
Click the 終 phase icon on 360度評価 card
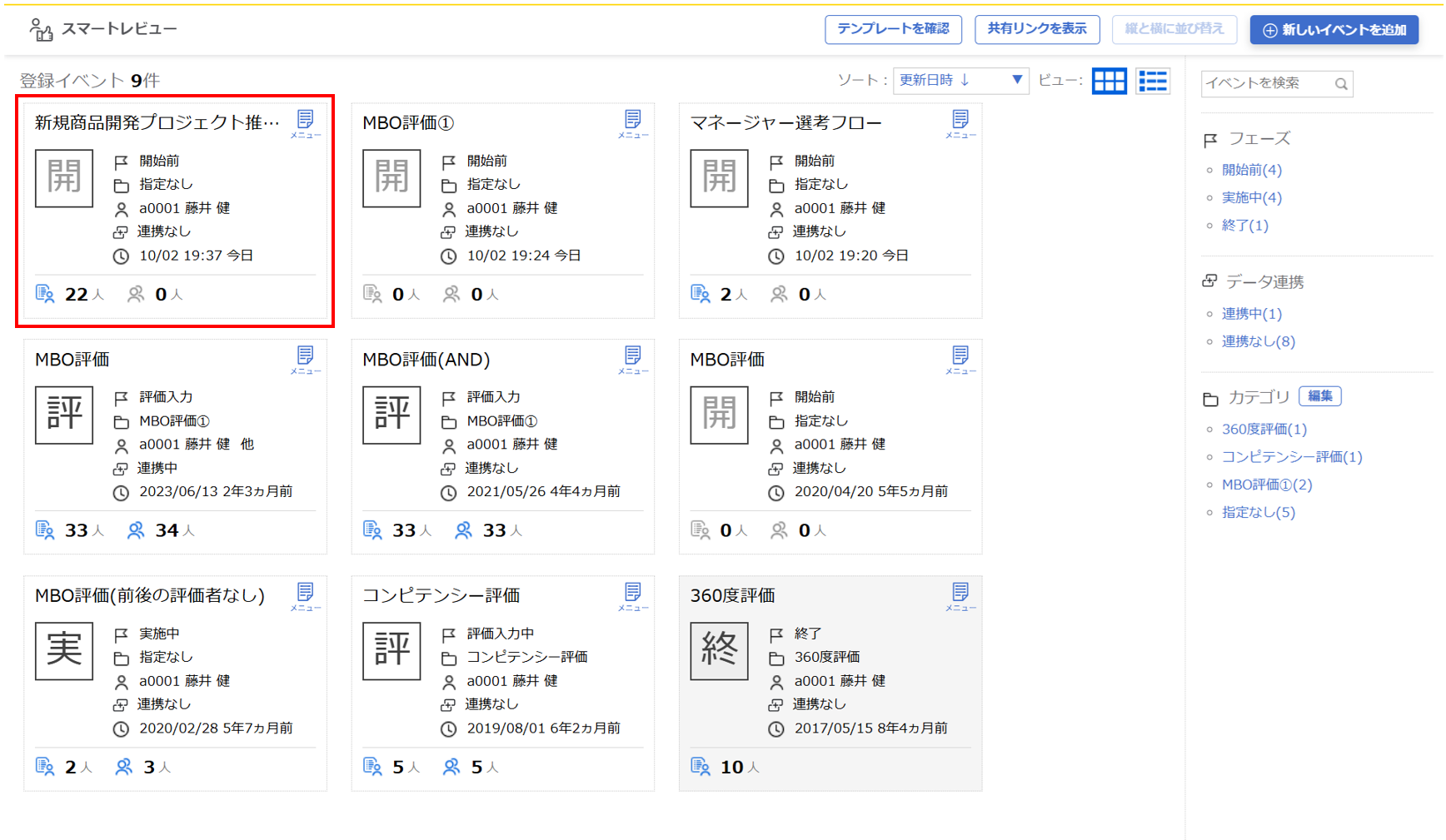(x=719, y=650)
